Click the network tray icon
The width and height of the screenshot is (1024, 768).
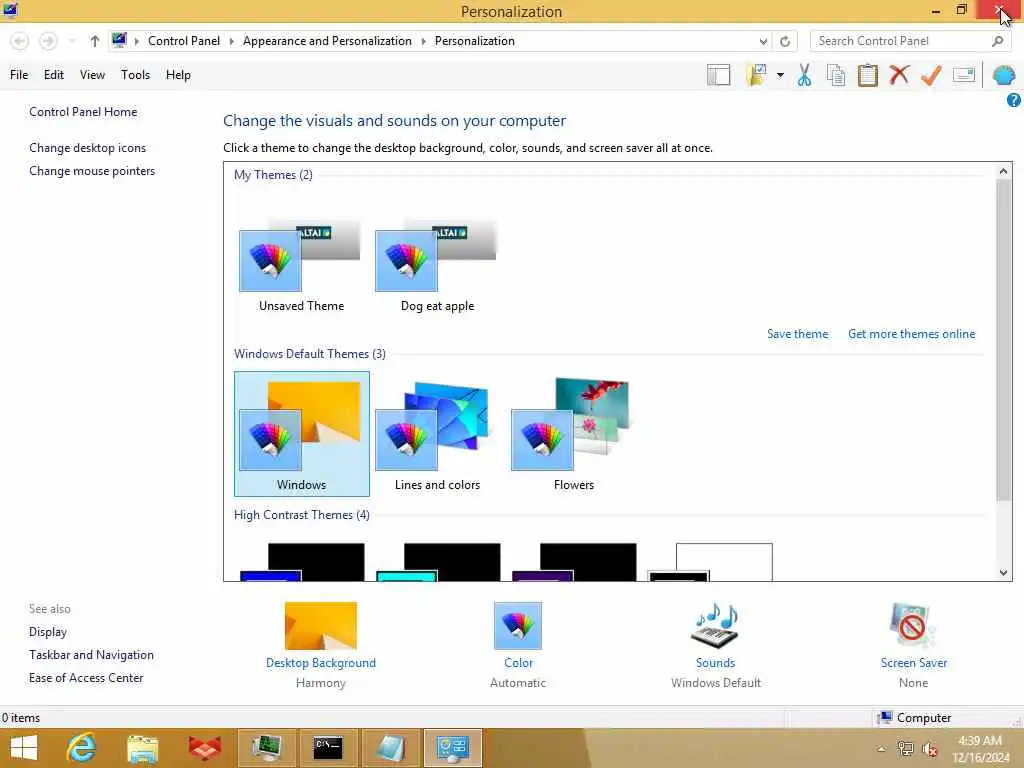pyautogui.click(x=905, y=749)
